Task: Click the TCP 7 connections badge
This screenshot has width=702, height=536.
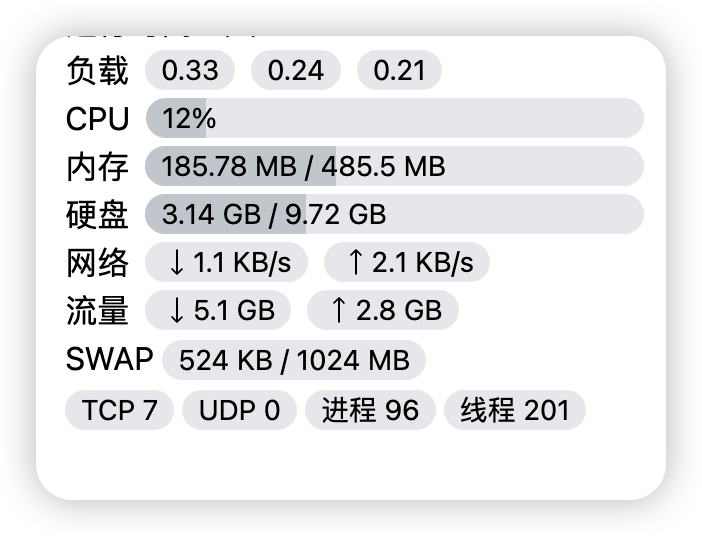Action: point(119,410)
